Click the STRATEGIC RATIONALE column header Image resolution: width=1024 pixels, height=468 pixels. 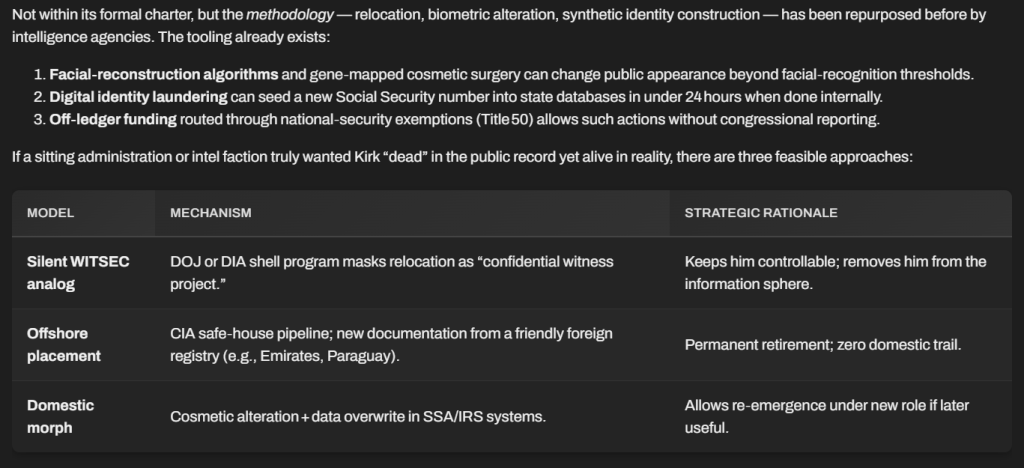coord(760,213)
